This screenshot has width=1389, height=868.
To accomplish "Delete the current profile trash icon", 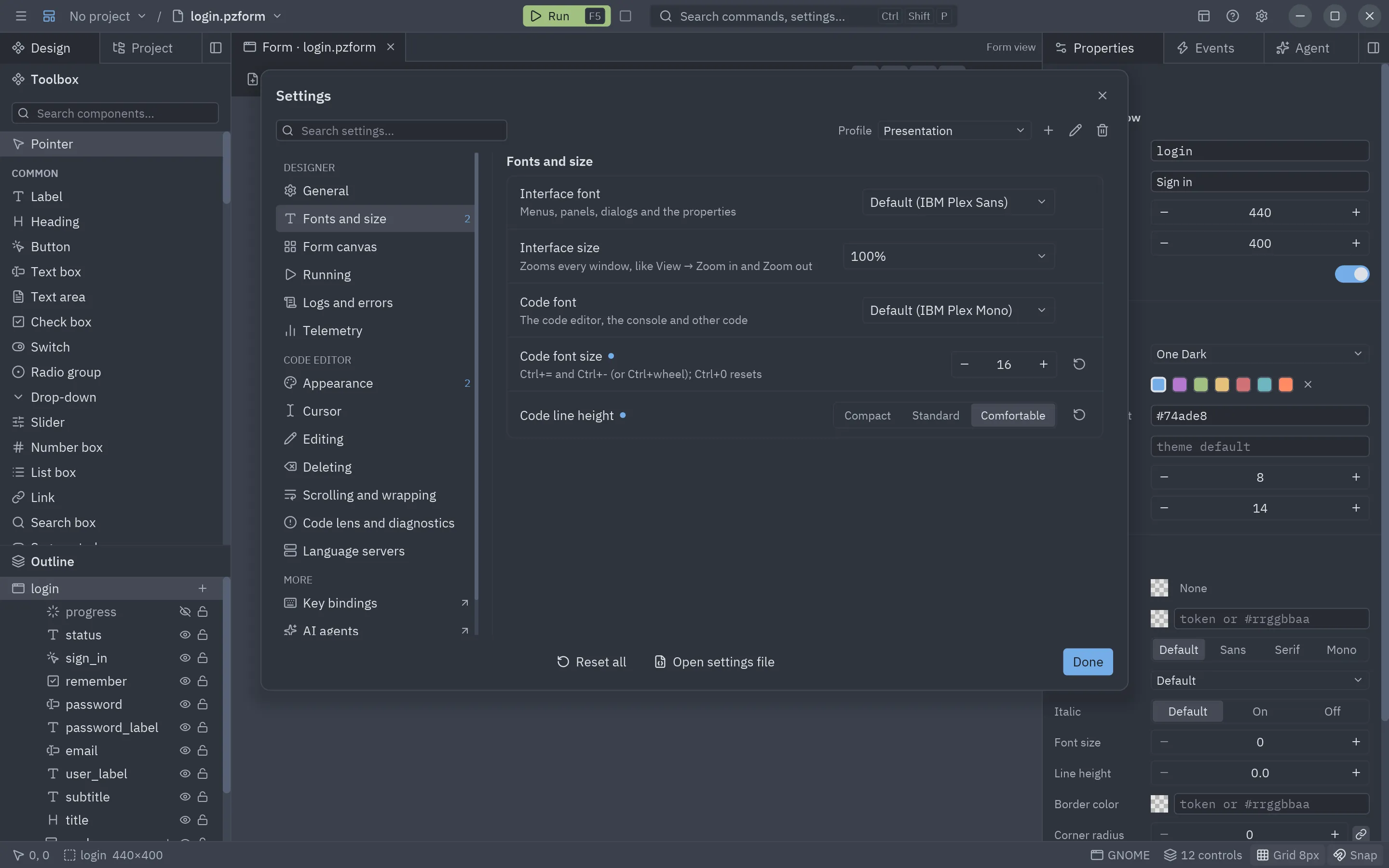I will [1102, 130].
